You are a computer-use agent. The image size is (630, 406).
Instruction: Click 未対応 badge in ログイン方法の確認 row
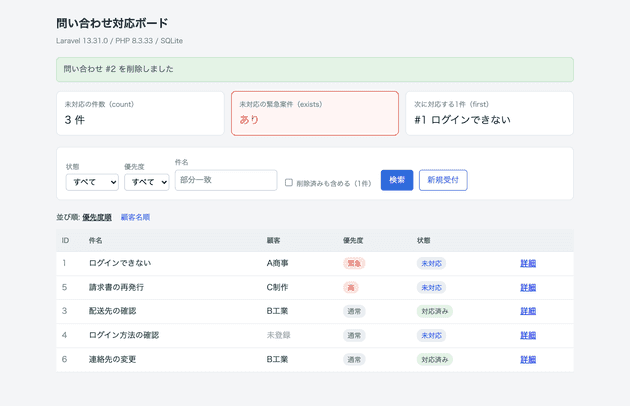pos(431,335)
